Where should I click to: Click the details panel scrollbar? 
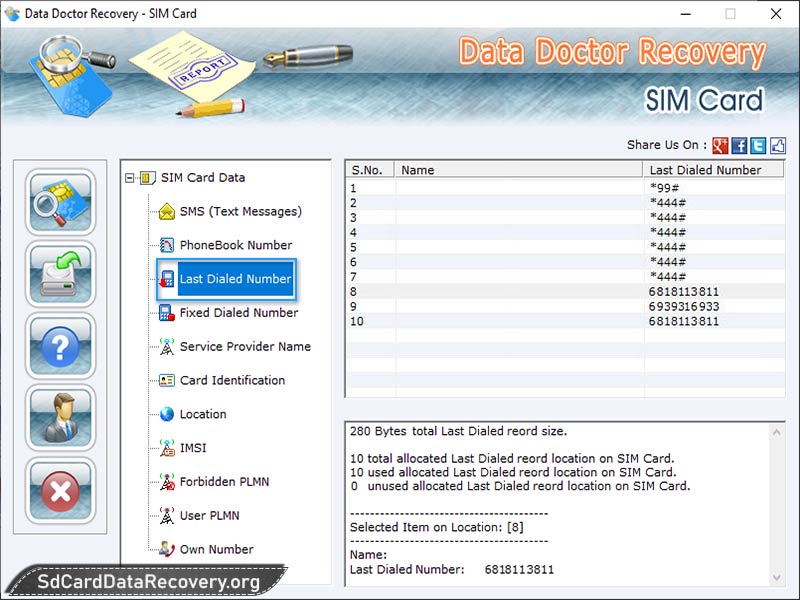[x=776, y=500]
